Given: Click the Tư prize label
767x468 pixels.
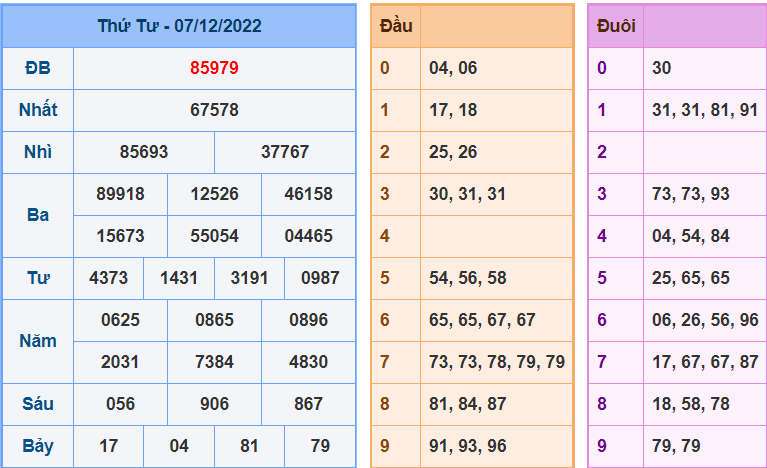Looking at the screenshot, I should tap(38, 278).
